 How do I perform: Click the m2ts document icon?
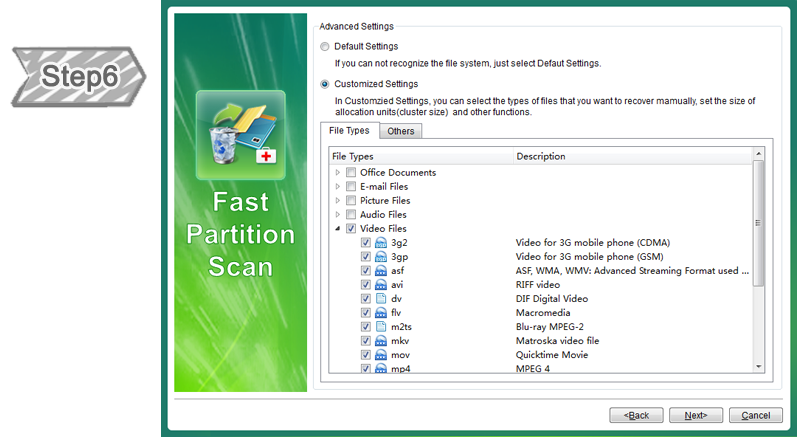coord(380,327)
